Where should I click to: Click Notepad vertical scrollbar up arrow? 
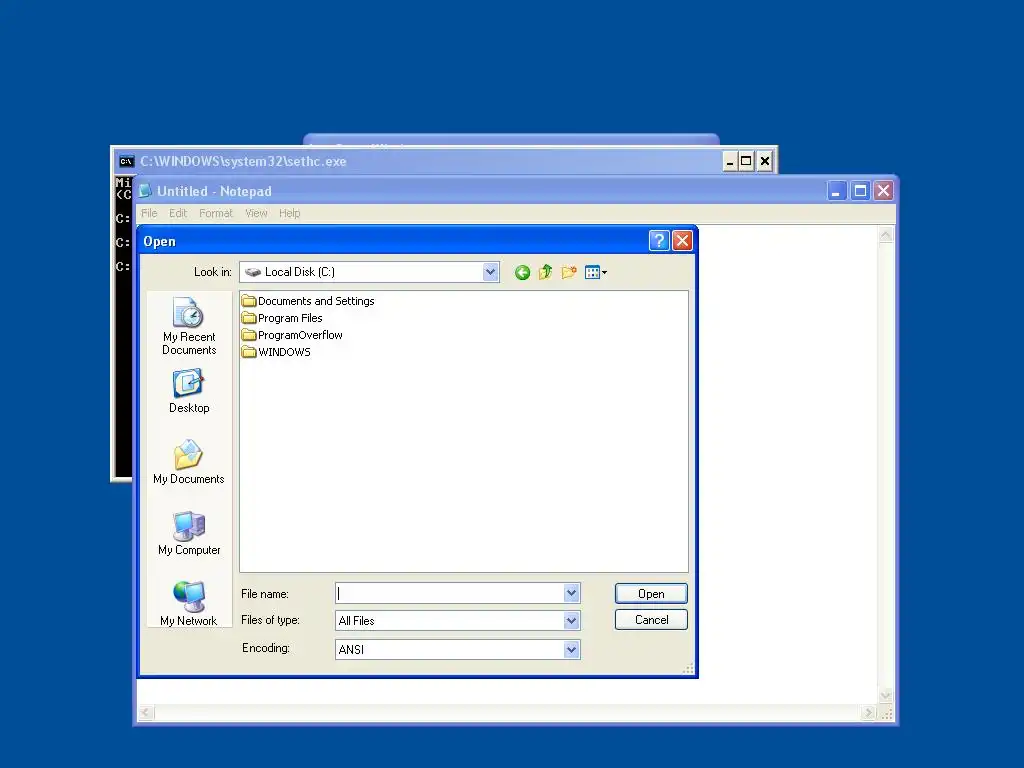(x=886, y=234)
